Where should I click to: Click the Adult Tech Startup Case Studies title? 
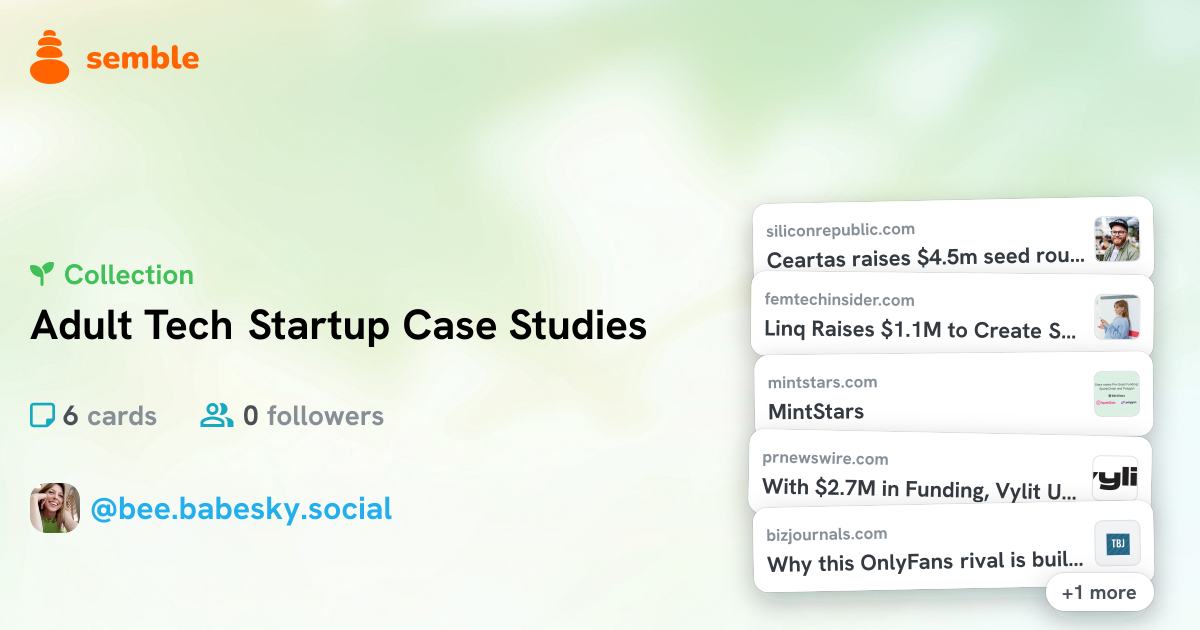coord(339,326)
